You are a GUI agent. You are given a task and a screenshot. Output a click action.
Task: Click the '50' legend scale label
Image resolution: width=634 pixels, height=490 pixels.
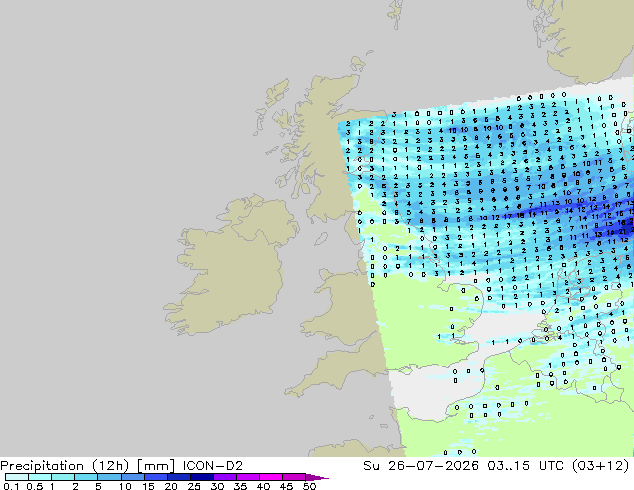coord(309,486)
